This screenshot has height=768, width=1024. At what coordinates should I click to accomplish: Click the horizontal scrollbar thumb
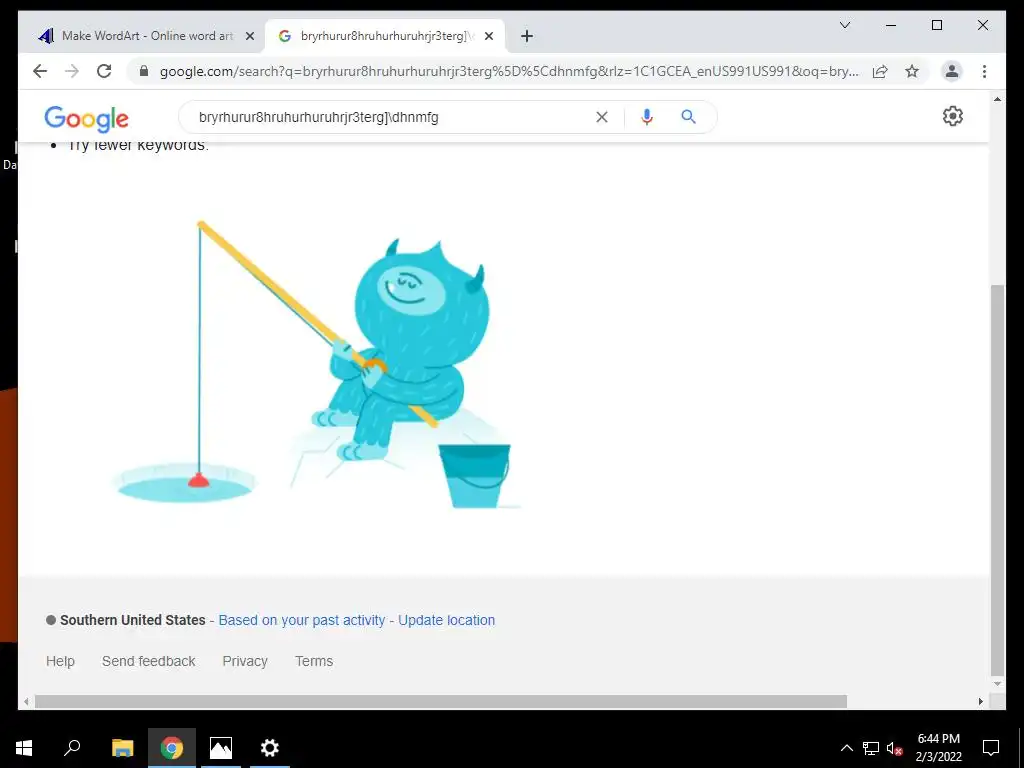[x=441, y=701]
